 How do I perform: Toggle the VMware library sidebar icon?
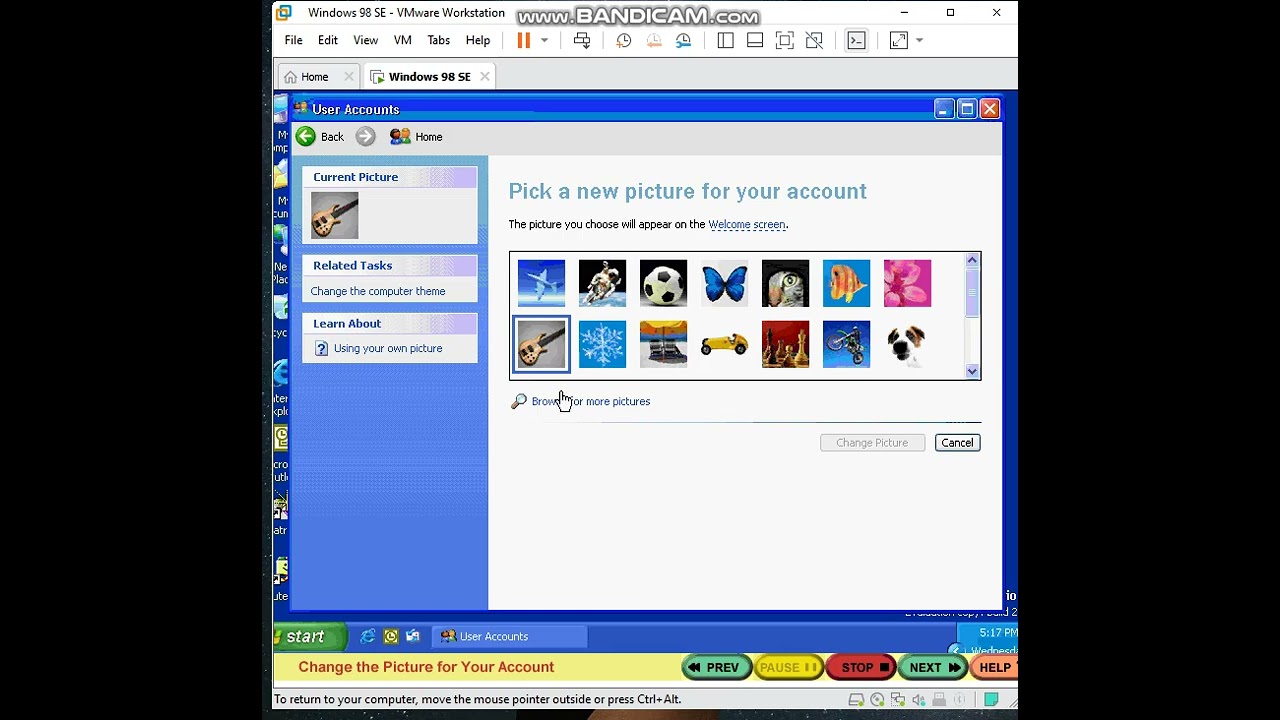pyautogui.click(x=725, y=40)
